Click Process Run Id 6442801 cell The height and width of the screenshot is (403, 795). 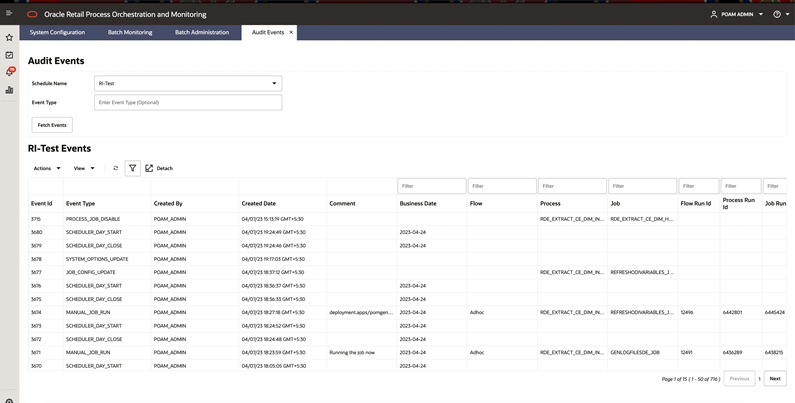pos(732,312)
